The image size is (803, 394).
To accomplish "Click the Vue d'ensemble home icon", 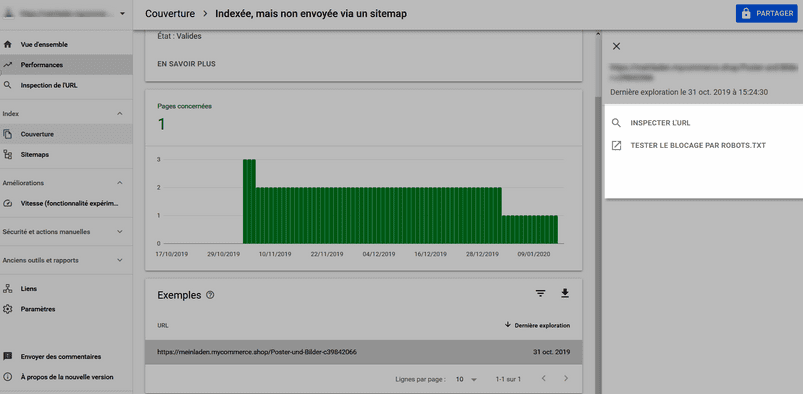I will click(x=7, y=45).
